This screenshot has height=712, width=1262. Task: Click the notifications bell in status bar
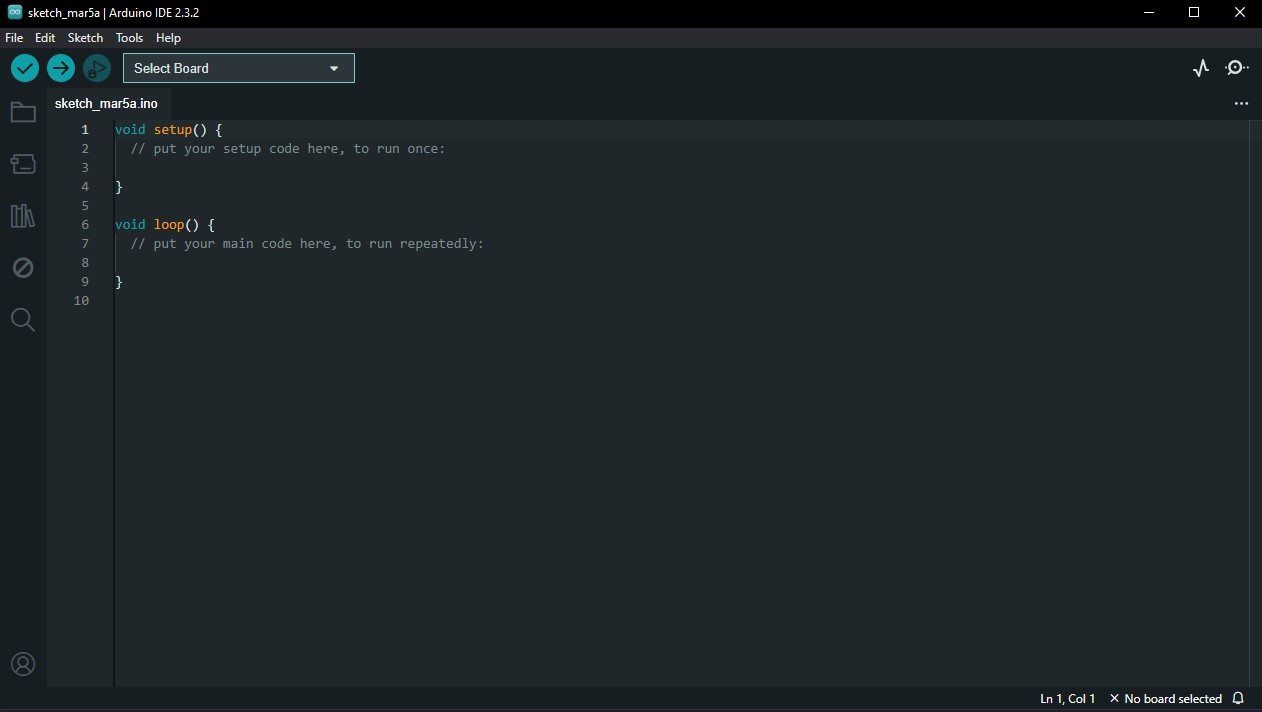[x=1238, y=698]
